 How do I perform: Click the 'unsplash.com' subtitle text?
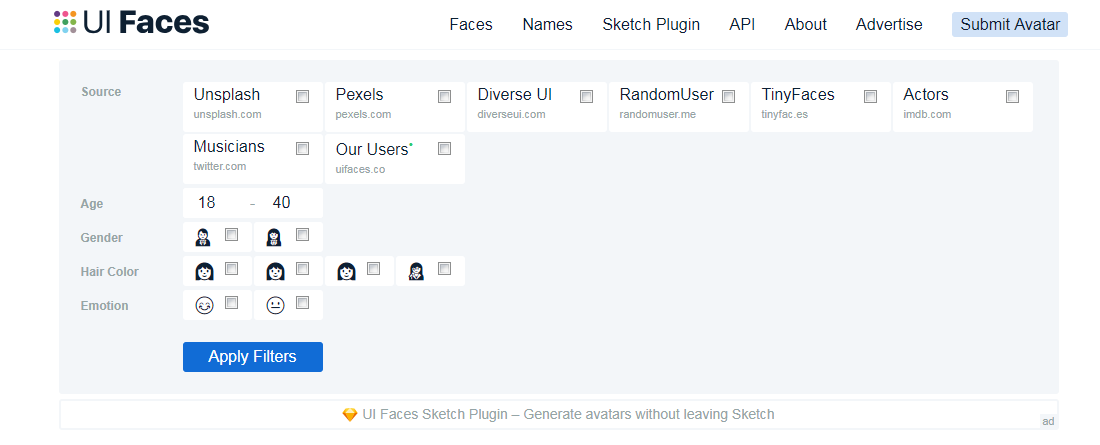tap(227, 114)
